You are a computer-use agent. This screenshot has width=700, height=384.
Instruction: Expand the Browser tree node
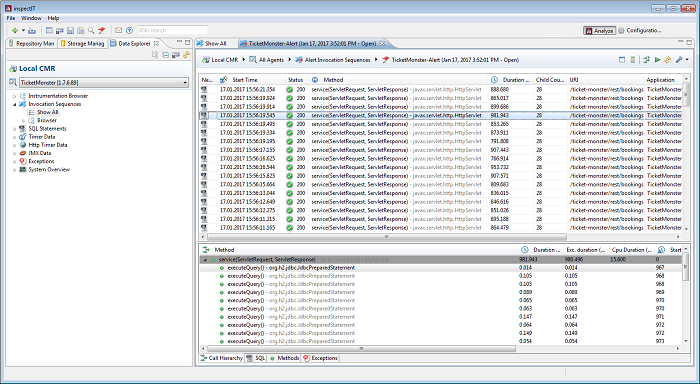coord(23,121)
